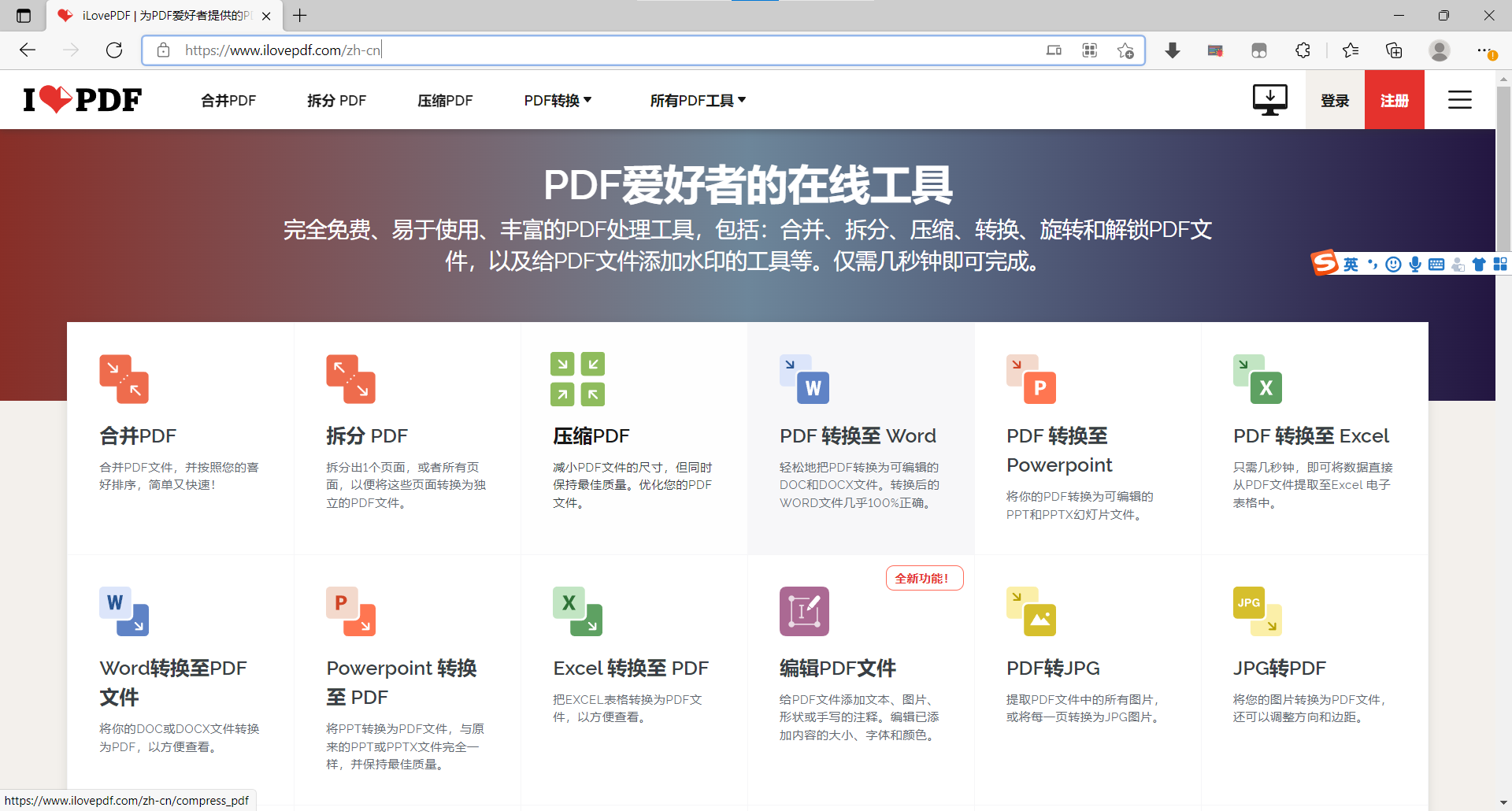Click the Powerpoint 转换至 PDF icon
Screen dimensions: 1512x811
(x=350, y=611)
